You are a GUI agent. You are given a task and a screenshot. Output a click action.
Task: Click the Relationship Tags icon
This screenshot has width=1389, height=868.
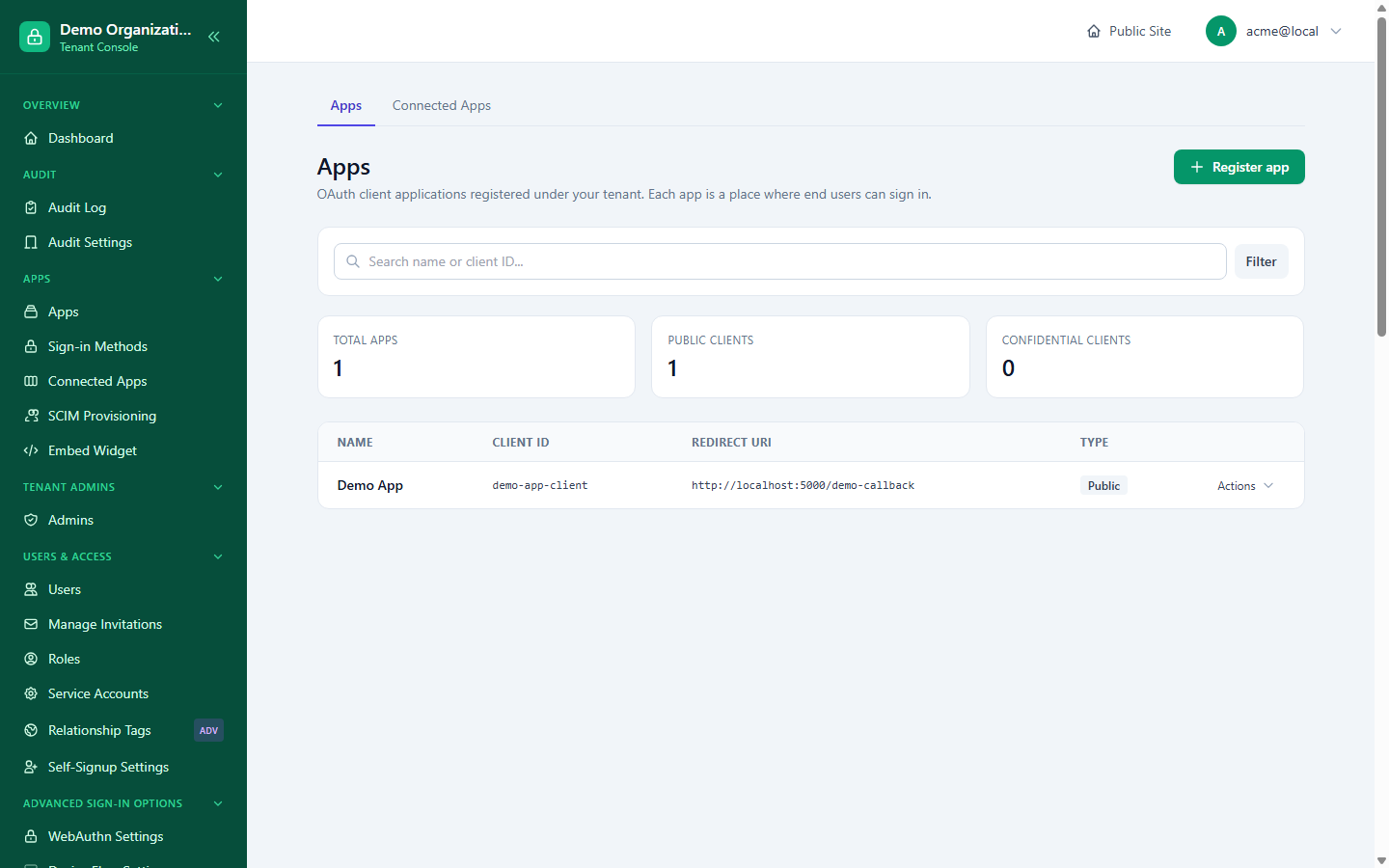pyautogui.click(x=31, y=730)
